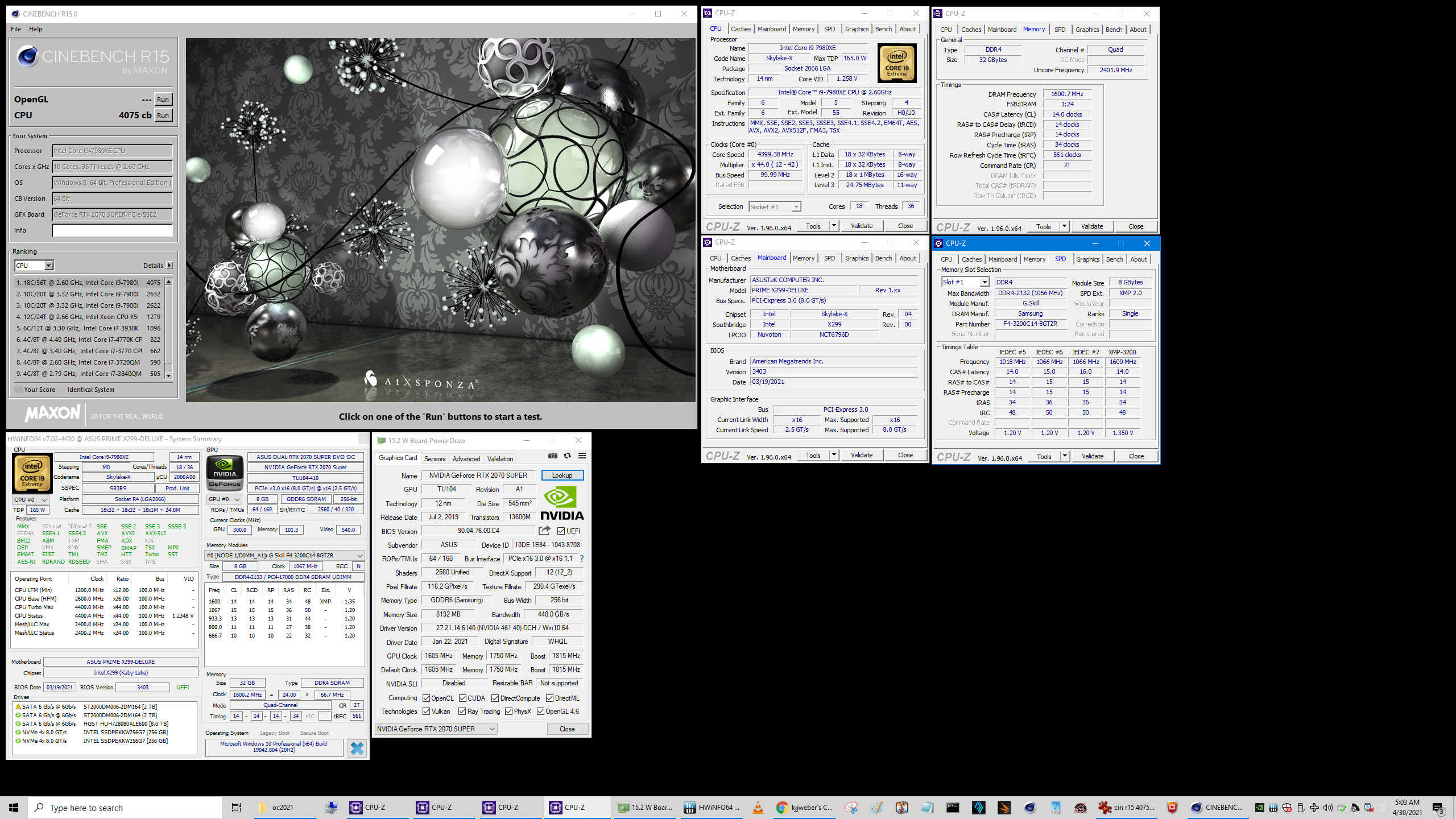Toggle the DirectML checkbox
1456x819 pixels.
tap(550, 698)
